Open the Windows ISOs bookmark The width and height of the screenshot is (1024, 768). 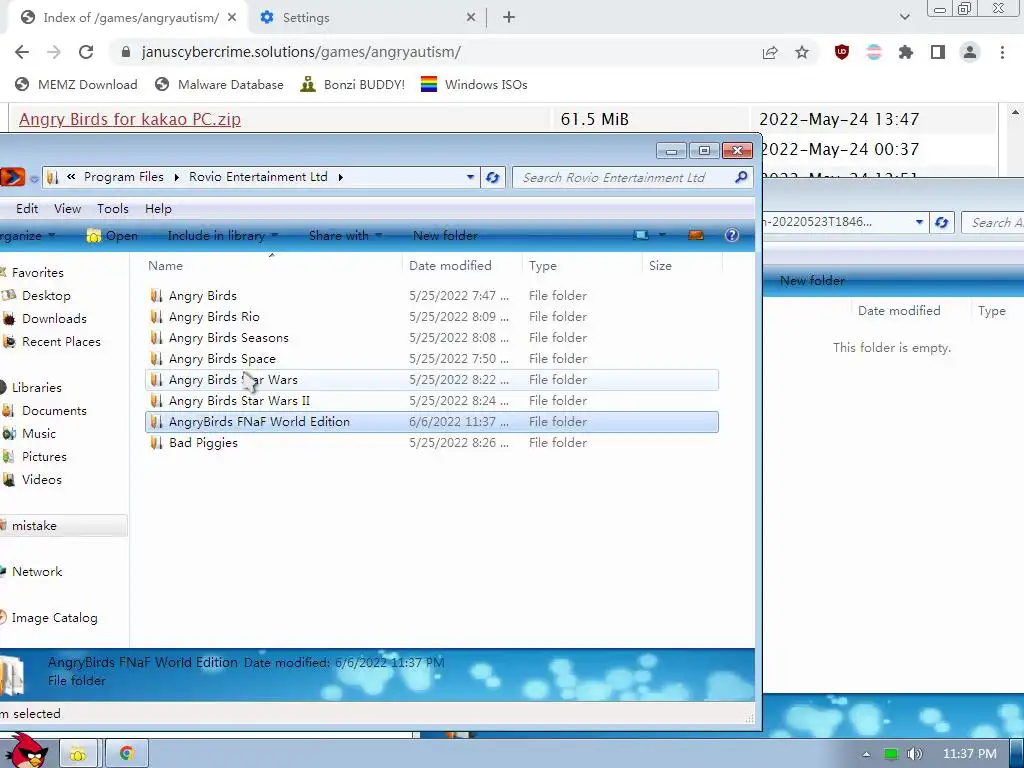point(474,85)
